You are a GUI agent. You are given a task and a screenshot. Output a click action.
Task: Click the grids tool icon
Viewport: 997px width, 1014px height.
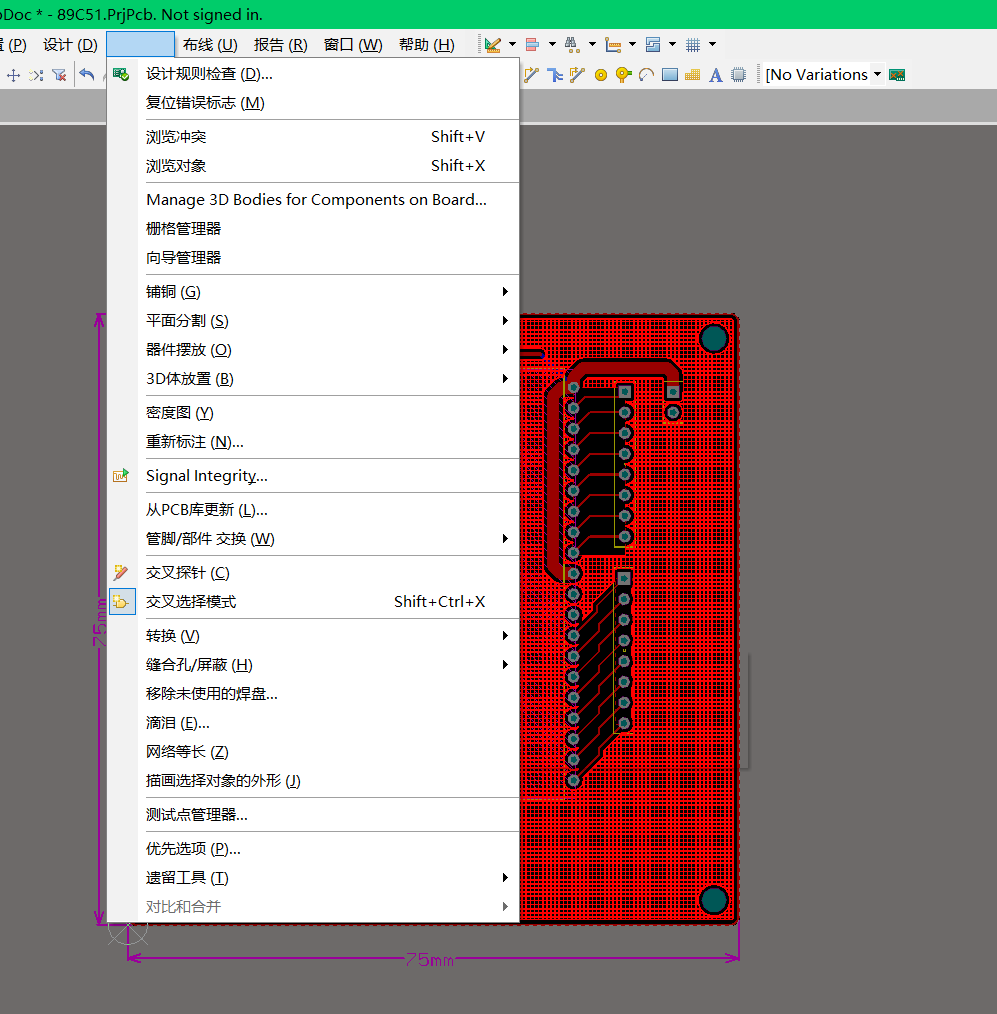pyautogui.click(x=692, y=45)
